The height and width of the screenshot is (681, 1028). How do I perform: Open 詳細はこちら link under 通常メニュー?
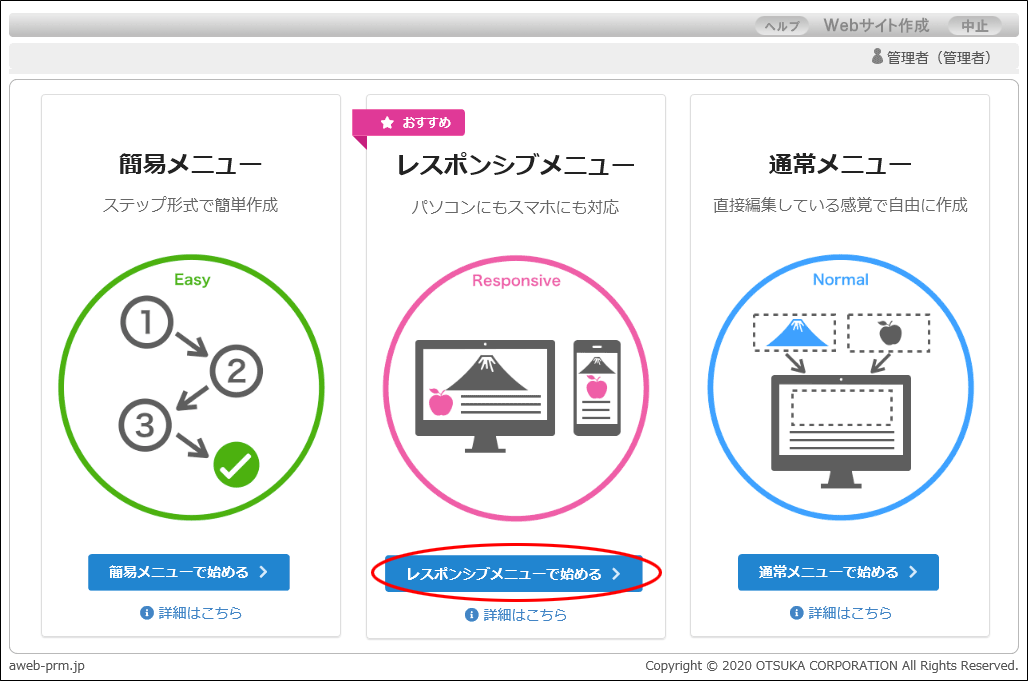tap(850, 613)
